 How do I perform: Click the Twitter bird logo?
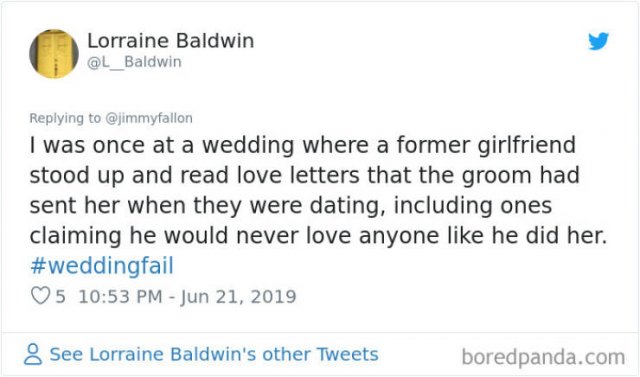[x=598, y=41]
